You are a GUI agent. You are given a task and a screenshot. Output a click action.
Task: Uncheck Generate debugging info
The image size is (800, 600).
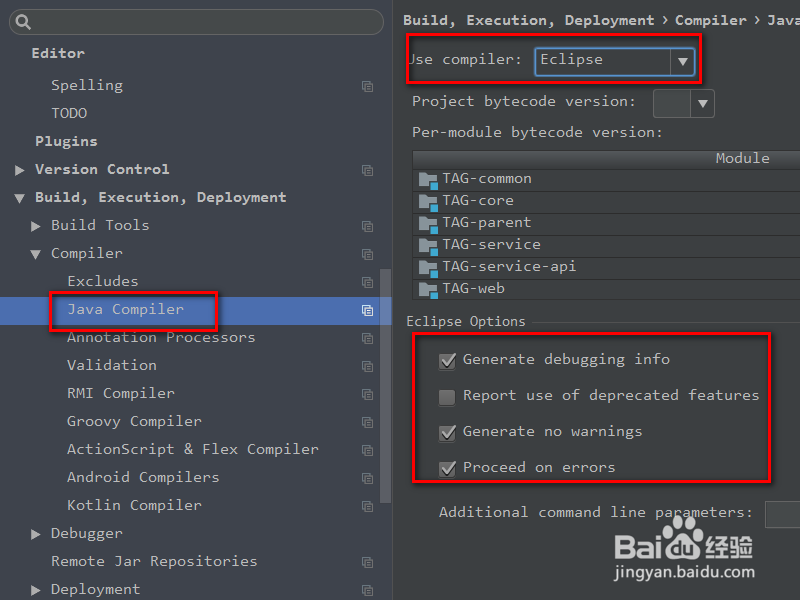[x=447, y=361]
